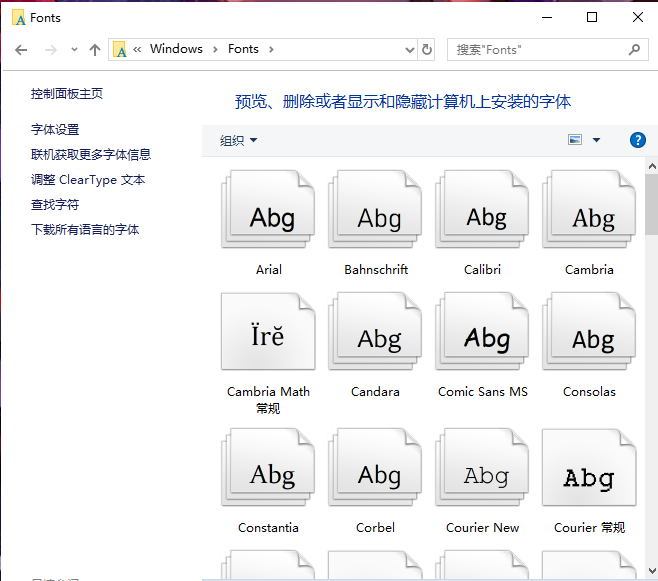Go back with the back arrow
Viewport: 658px width, 581px height.
(x=21, y=50)
